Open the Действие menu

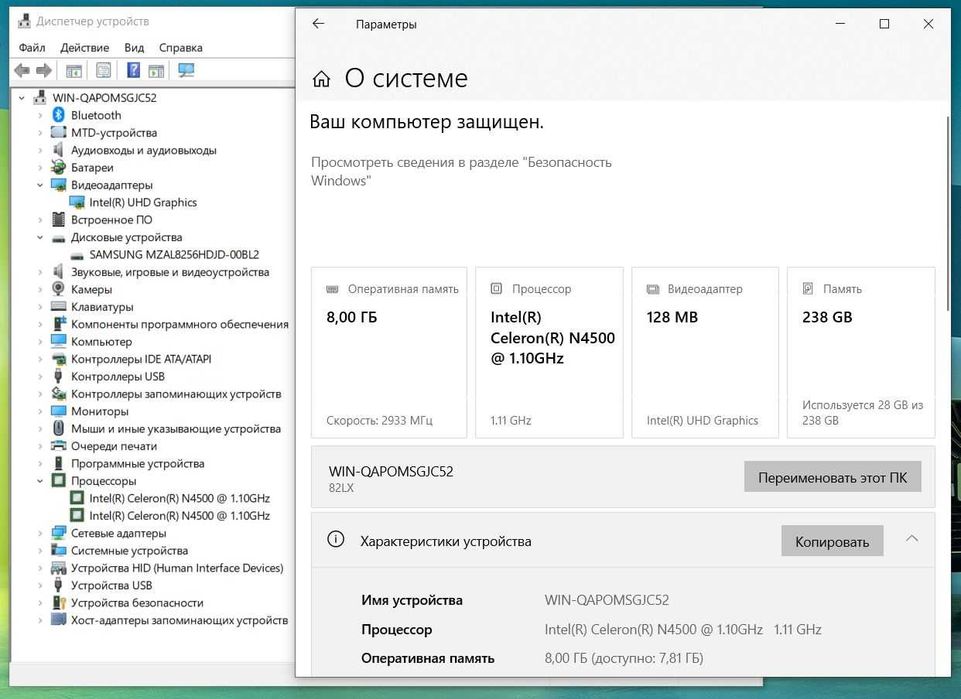pos(85,47)
